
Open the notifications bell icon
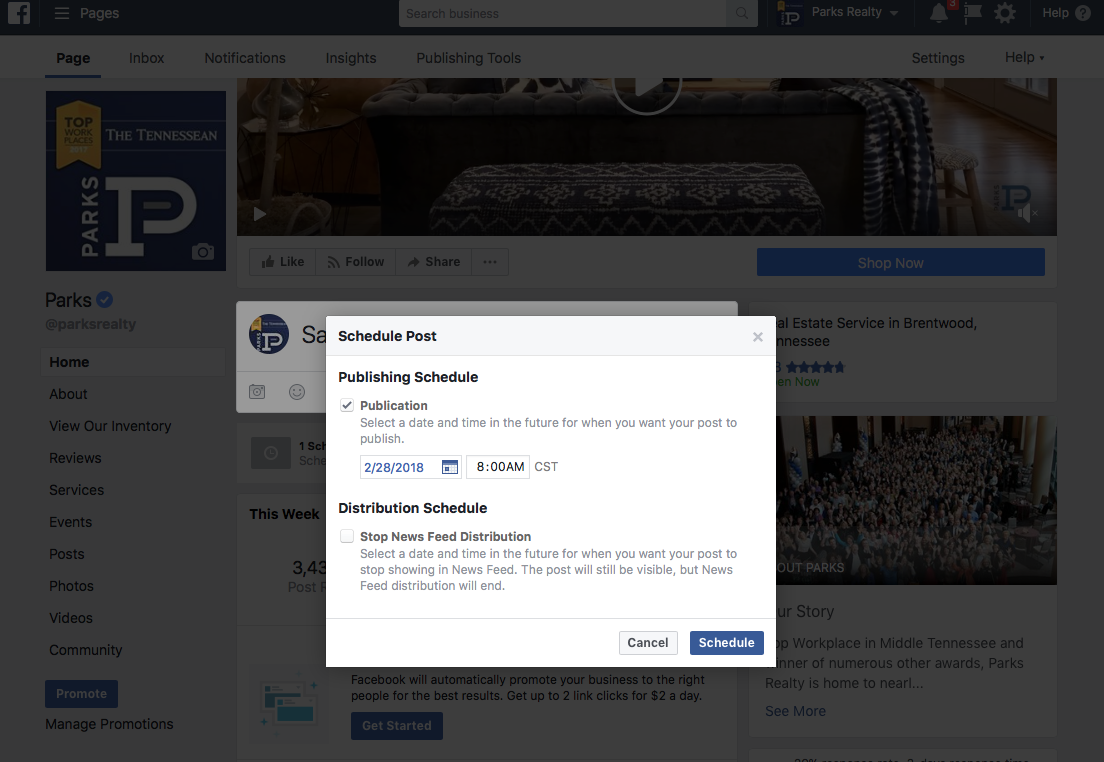[939, 13]
